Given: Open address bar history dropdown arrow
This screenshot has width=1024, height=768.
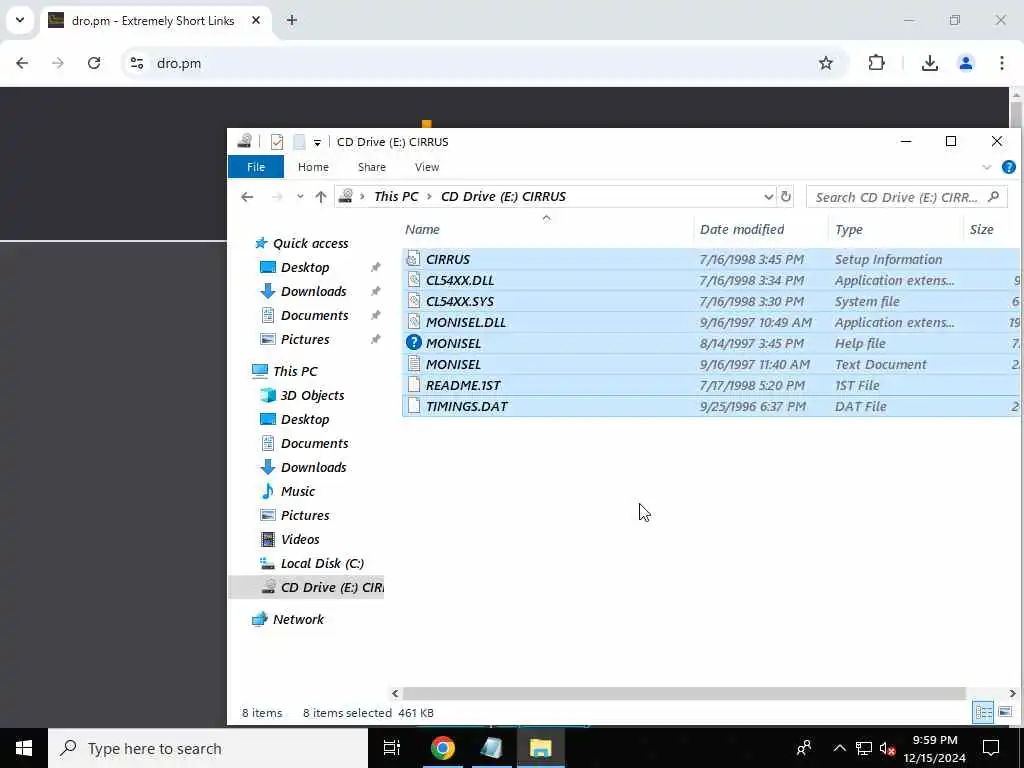Looking at the screenshot, I should pos(768,197).
